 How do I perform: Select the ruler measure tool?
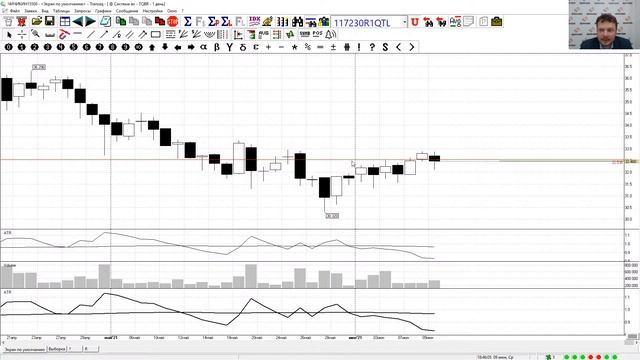(x=50, y=35)
